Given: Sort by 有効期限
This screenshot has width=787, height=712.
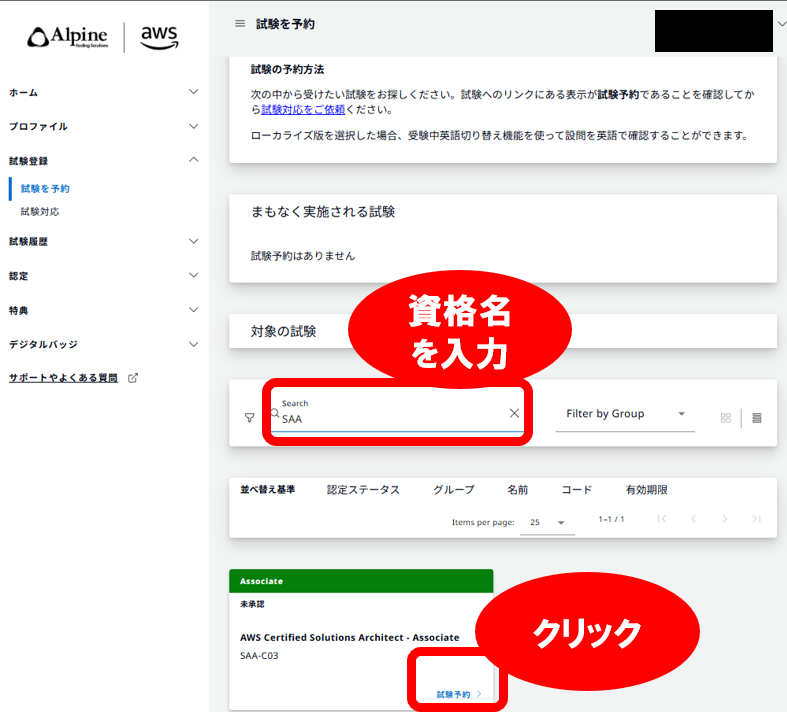Looking at the screenshot, I should click(646, 490).
